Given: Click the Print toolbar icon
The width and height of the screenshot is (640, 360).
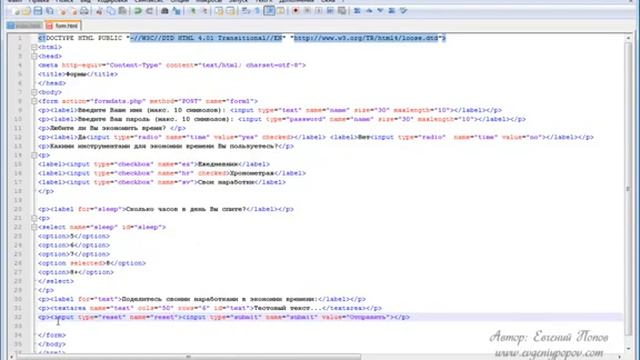Looking at the screenshot, I should [x=84, y=11].
